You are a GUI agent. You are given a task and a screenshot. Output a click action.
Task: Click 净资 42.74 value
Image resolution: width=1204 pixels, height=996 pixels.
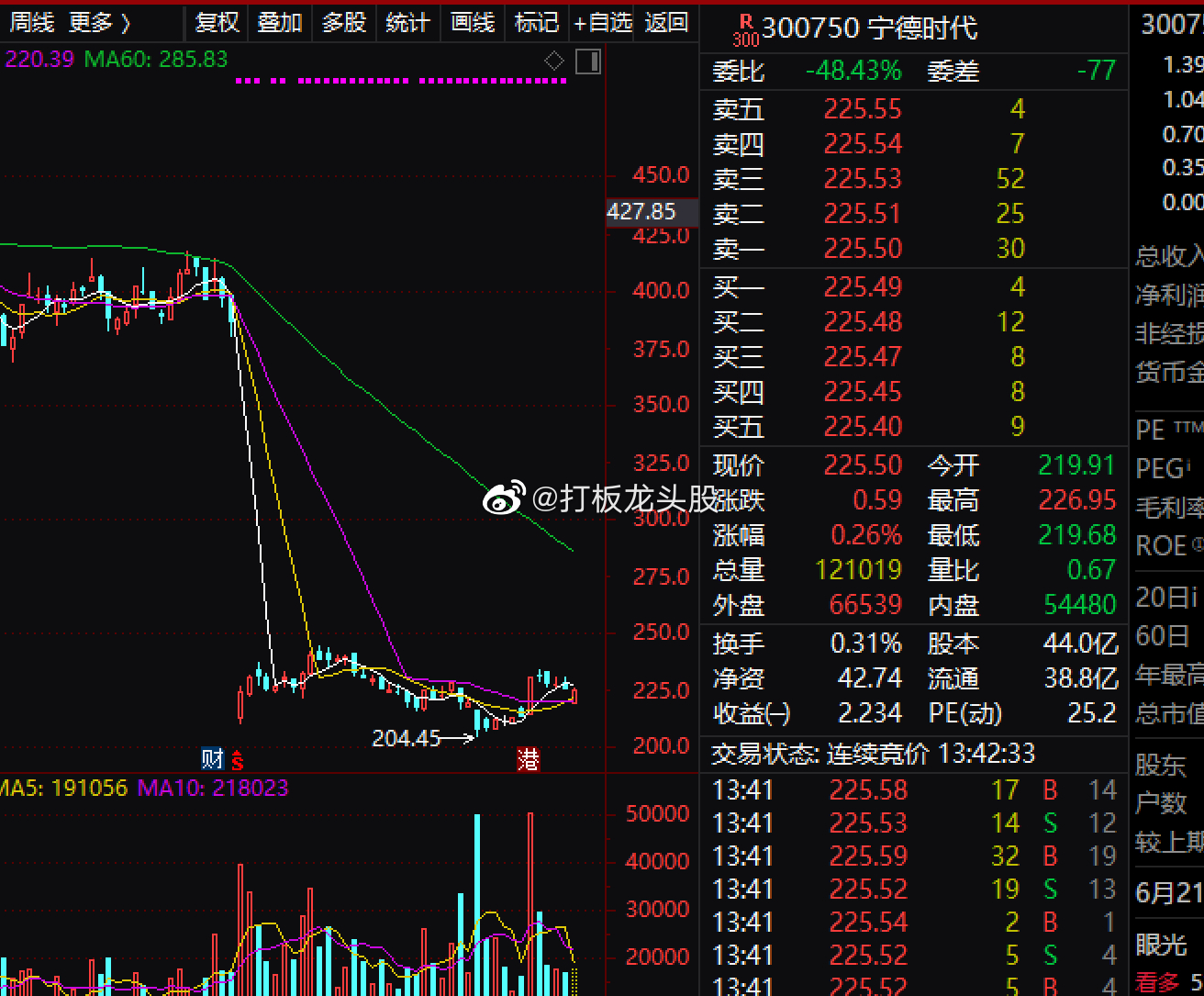870,678
